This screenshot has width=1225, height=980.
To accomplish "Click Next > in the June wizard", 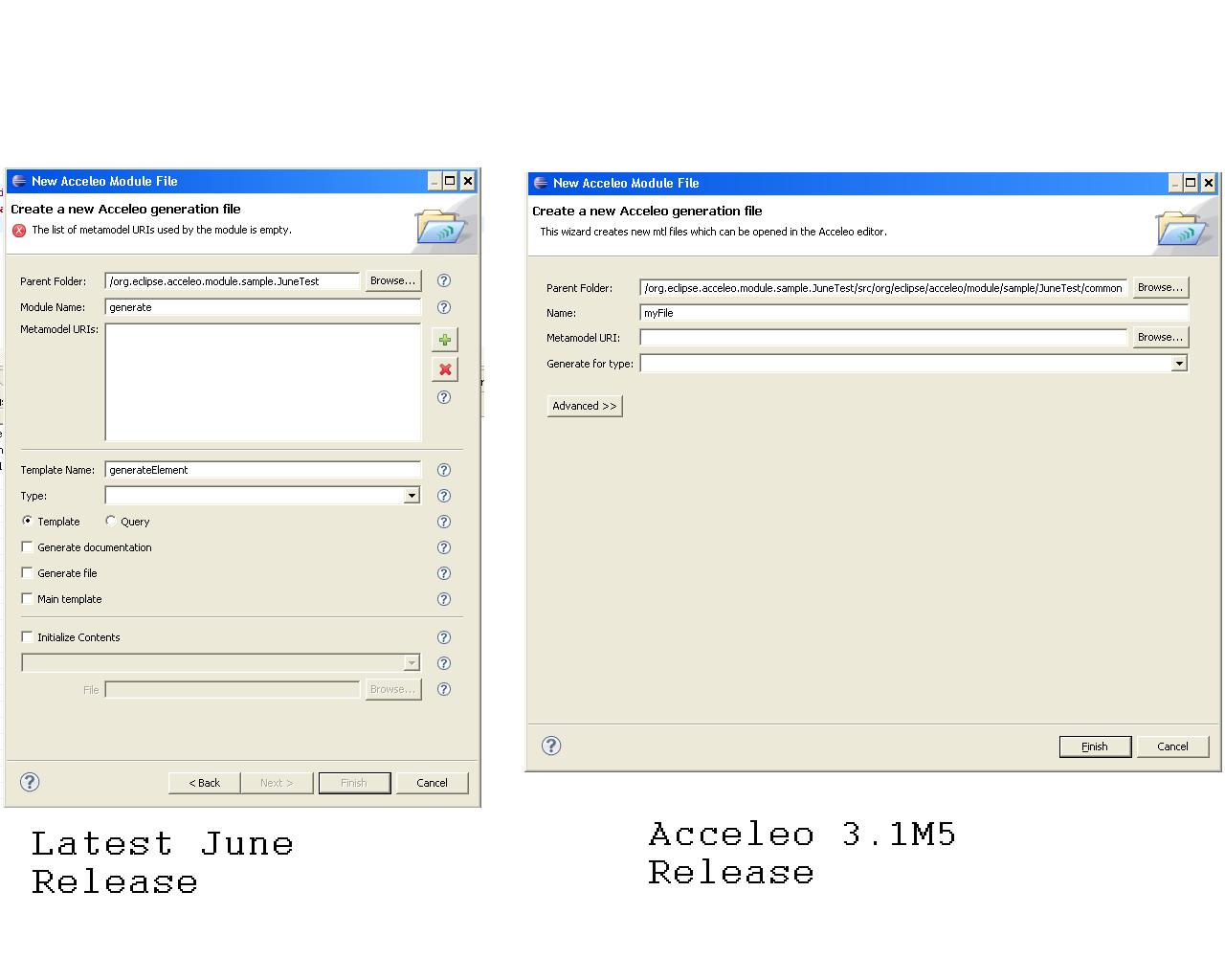I will [277, 783].
